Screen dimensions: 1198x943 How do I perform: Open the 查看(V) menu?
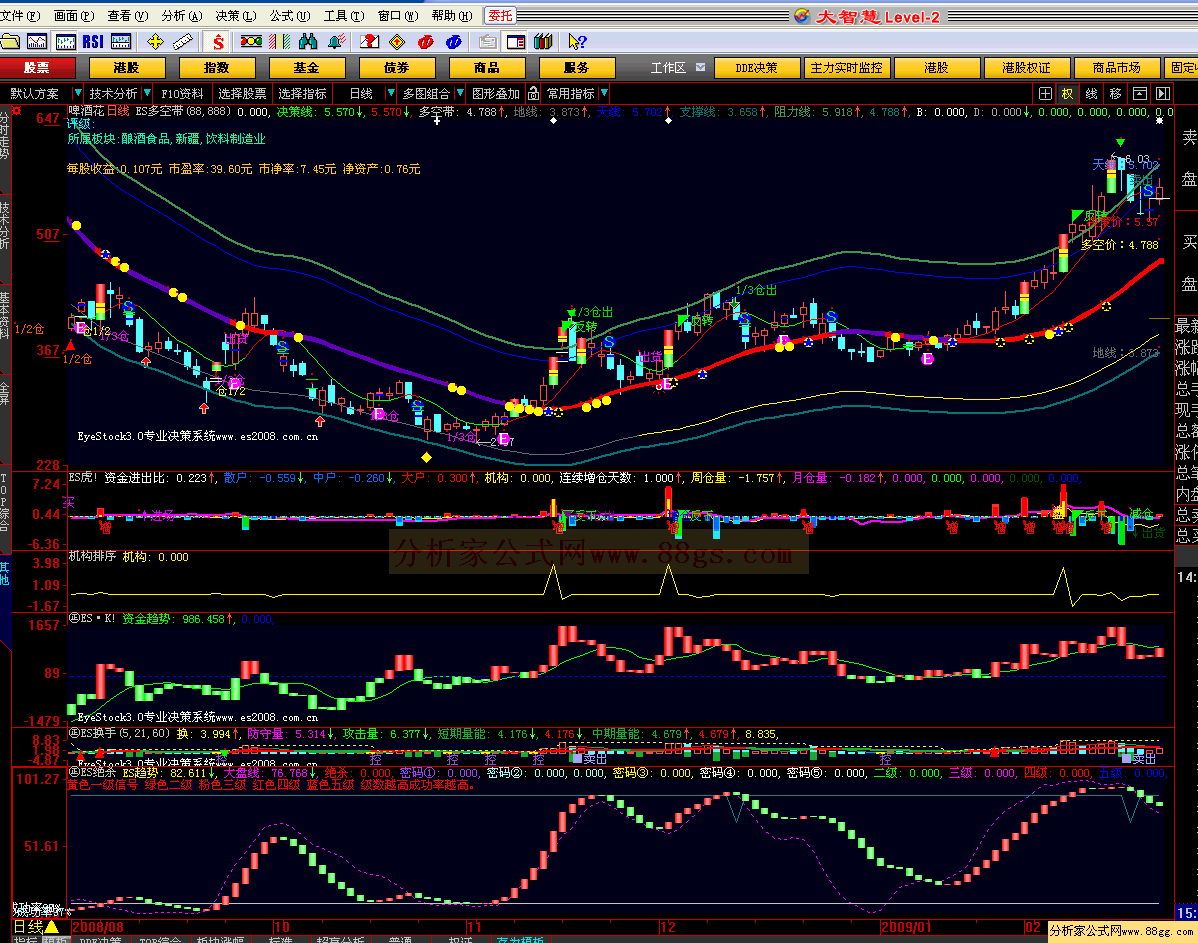(x=128, y=15)
